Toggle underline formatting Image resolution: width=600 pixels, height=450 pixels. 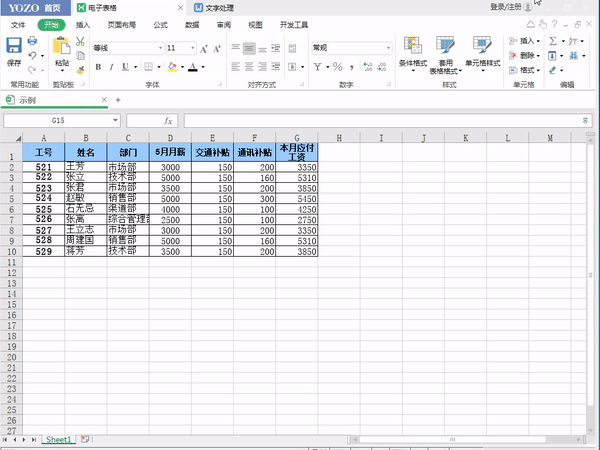click(125, 67)
